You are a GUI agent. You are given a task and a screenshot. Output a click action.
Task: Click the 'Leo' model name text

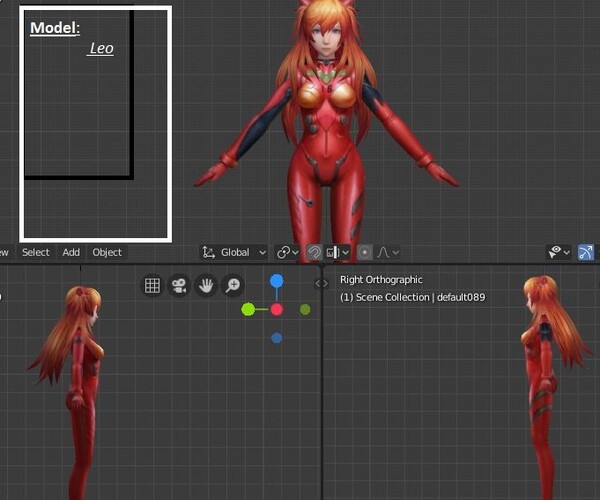click(x=101, y=48)
